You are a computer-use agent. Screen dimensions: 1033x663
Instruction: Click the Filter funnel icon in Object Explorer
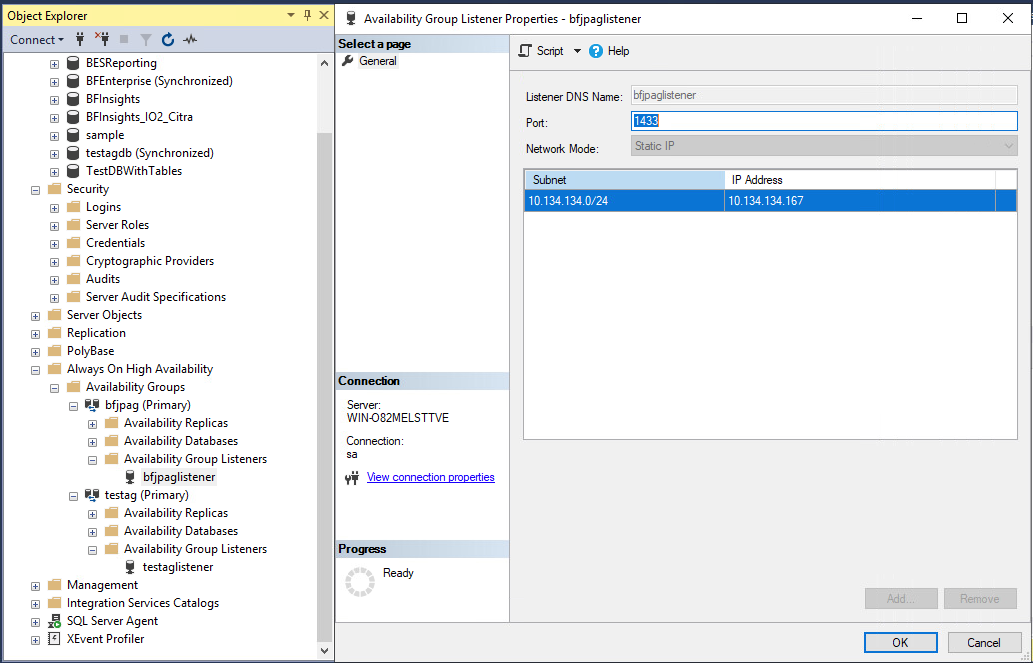point(146,40)
